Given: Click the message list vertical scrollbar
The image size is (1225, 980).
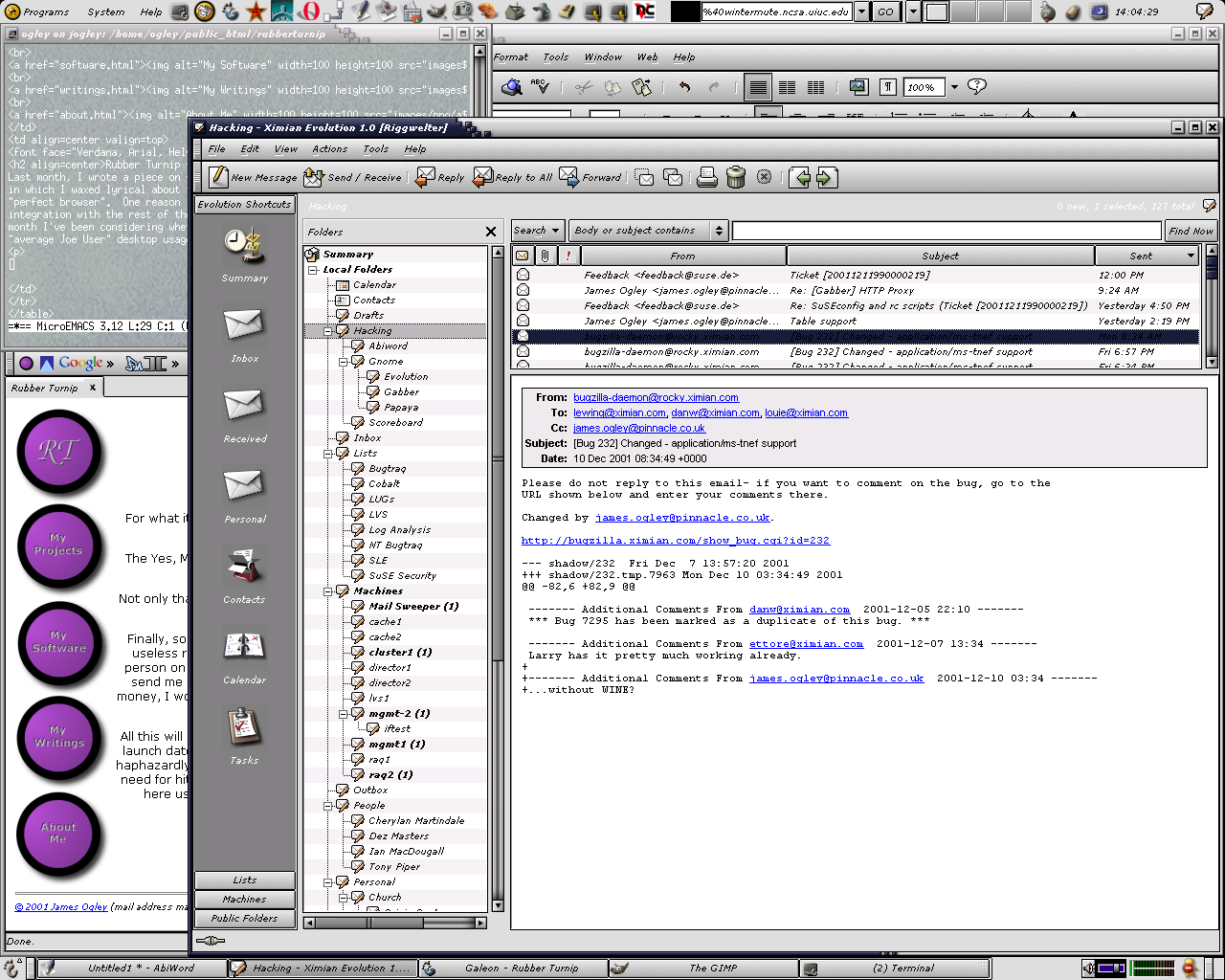Looking at the screenshot, I should tap(1212, 307).
